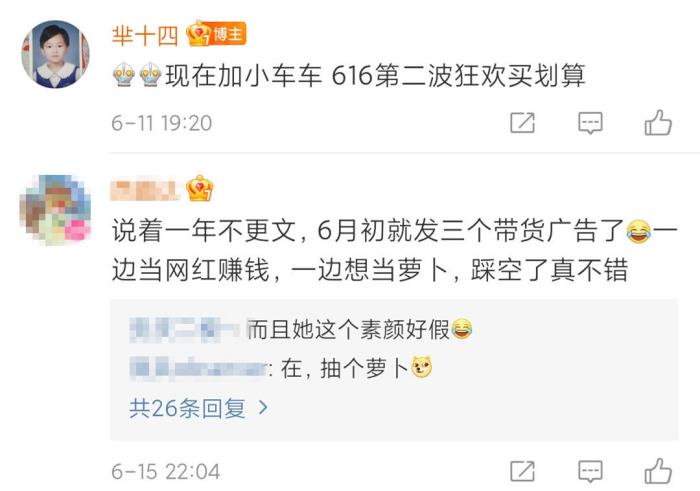This screenshot has width=700, height=491.
Task: Like the comment posted 6-11 19:20
Action: point(658,122)
